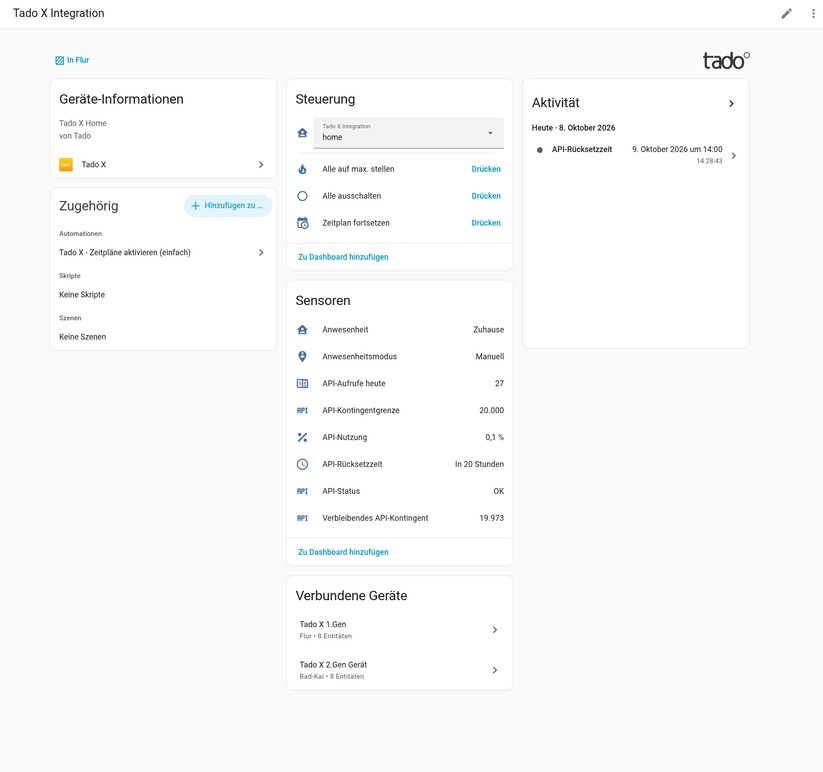
Task: Click the tado logo
Action: click(x=726, y=61)
